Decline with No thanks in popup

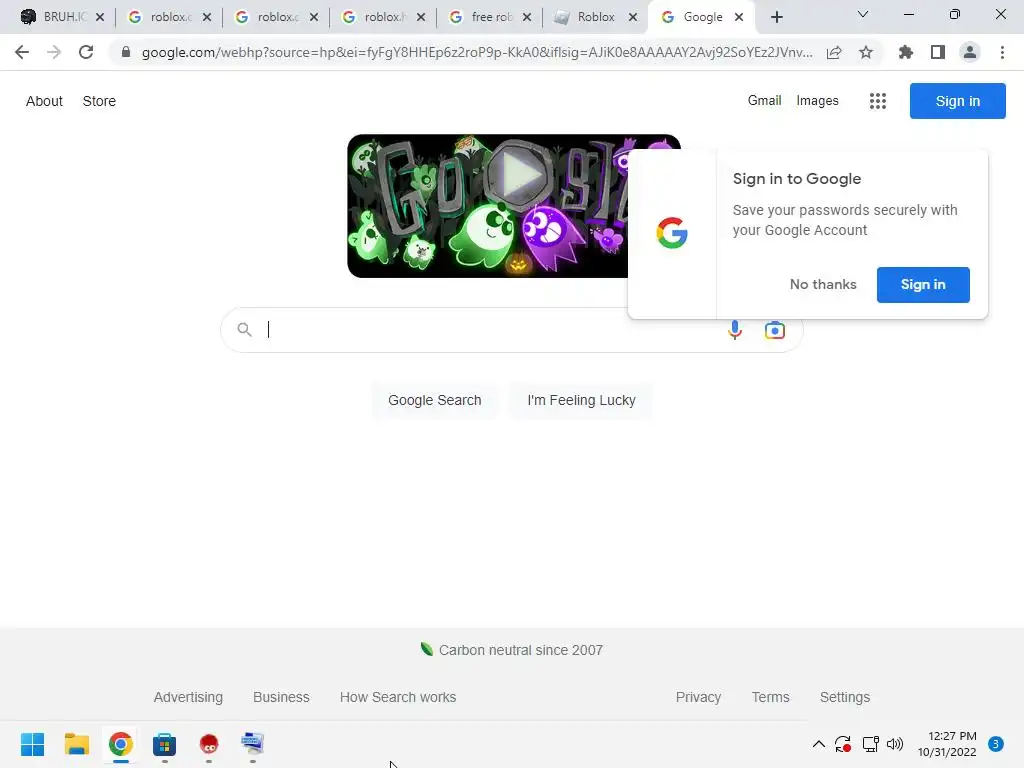pos(823,285)
